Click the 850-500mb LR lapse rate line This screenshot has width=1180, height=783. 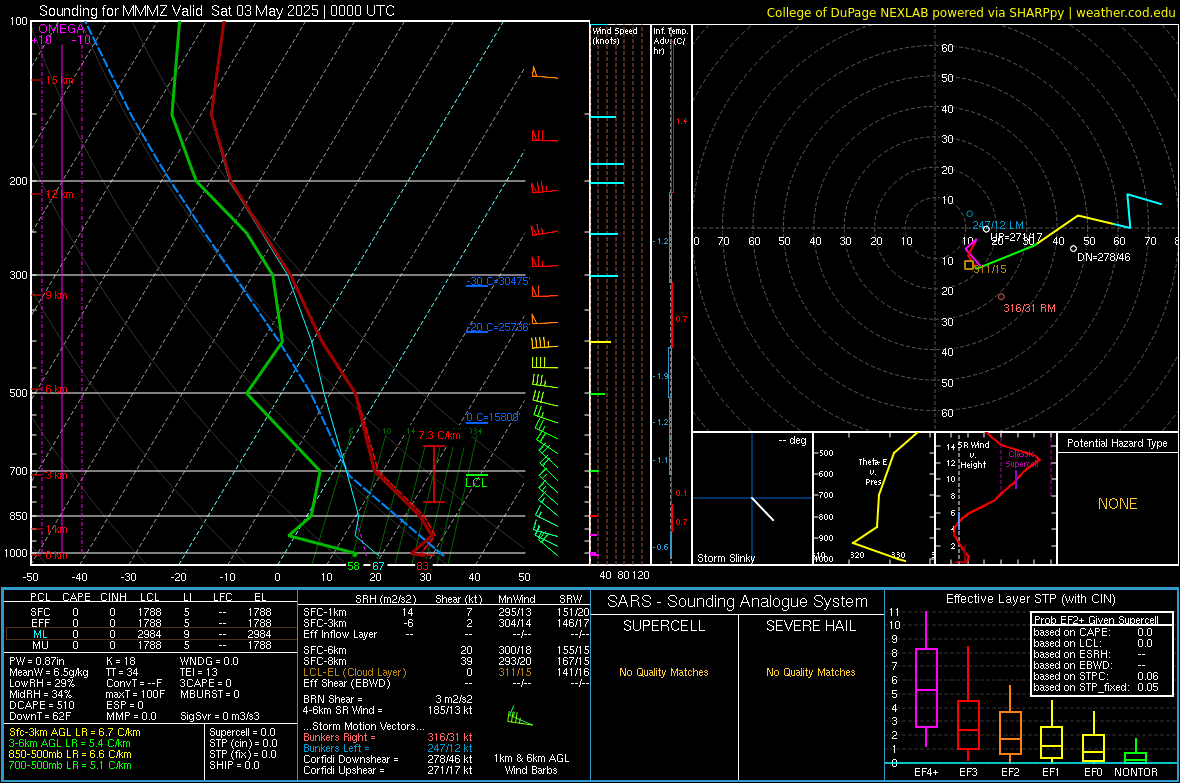(70, 754)
